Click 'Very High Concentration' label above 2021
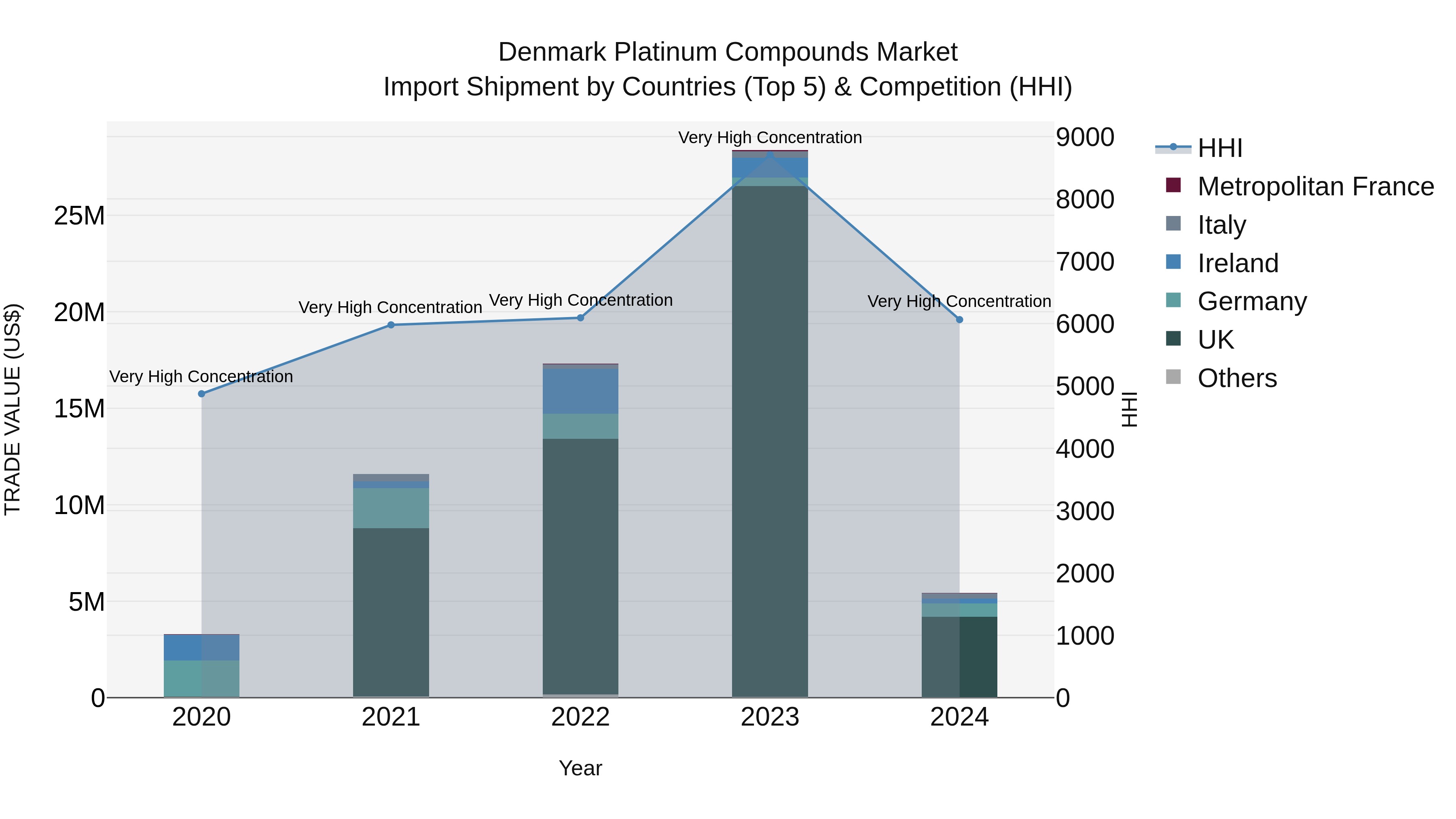1456x819 pixels. (x=391, y=307)
